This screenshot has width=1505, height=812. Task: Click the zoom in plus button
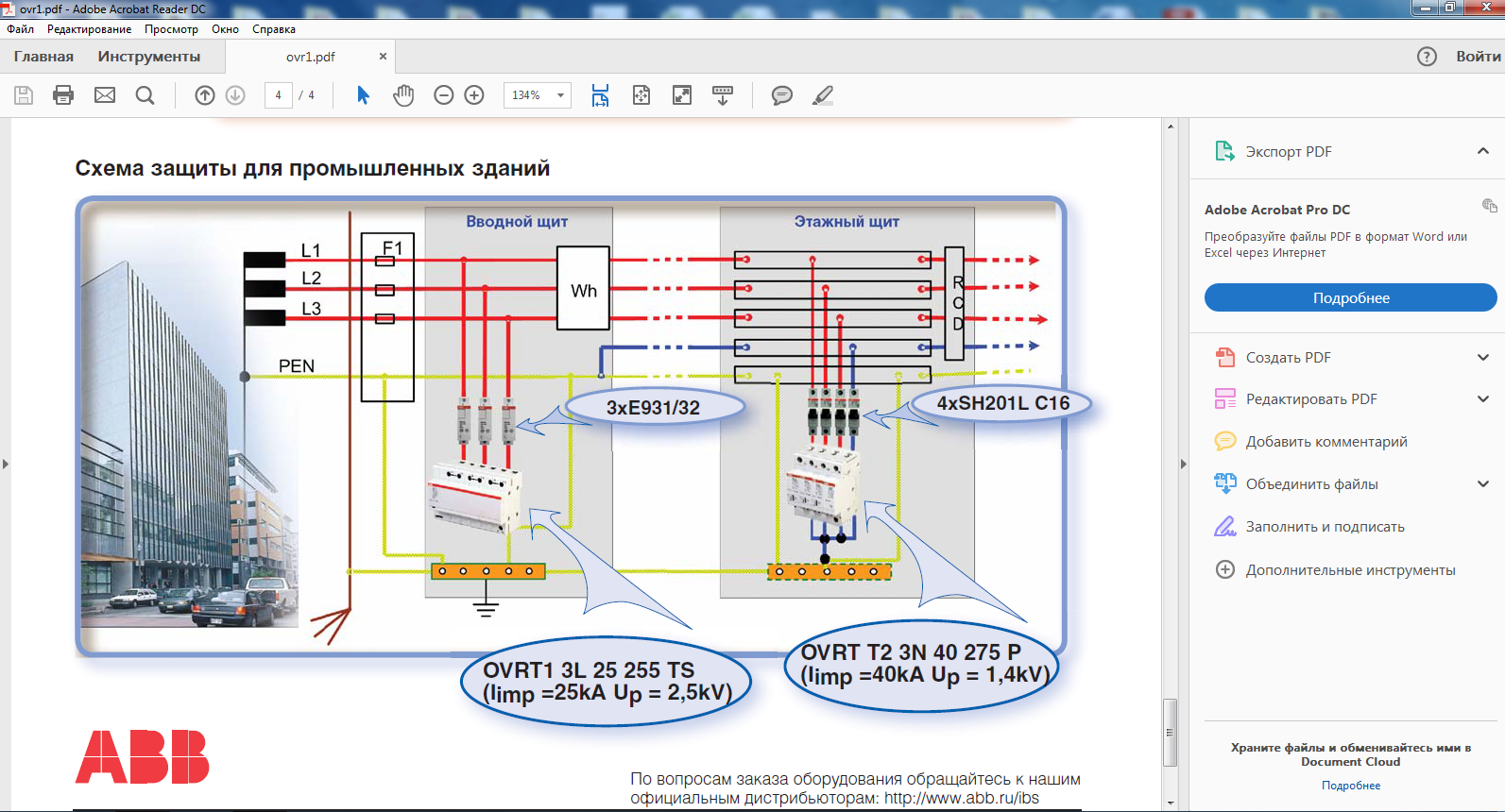[474, 95]
